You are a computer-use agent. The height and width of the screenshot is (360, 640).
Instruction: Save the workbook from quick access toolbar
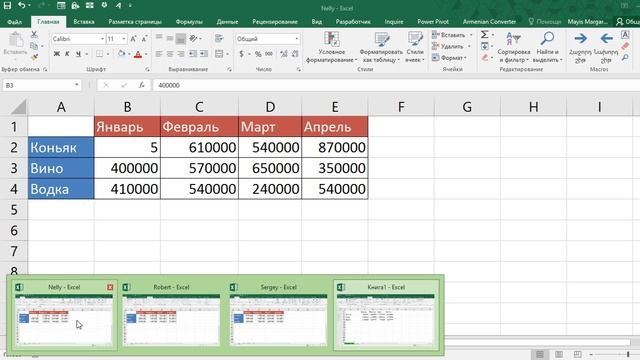click(7, 5)
